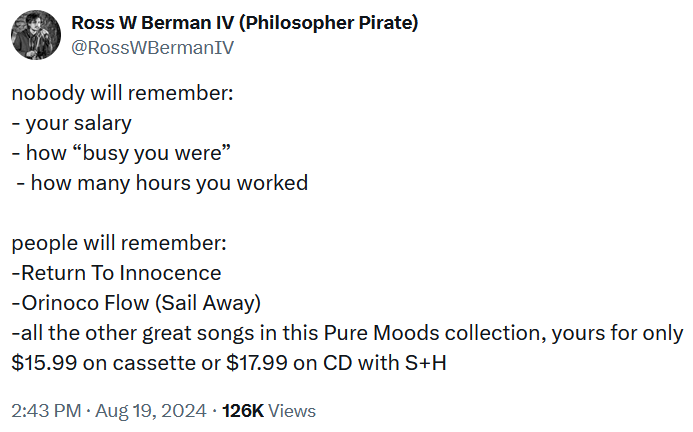Click the "nobody will remember:" line
This screenshot has width=693, height=432.
coord(122,93)
